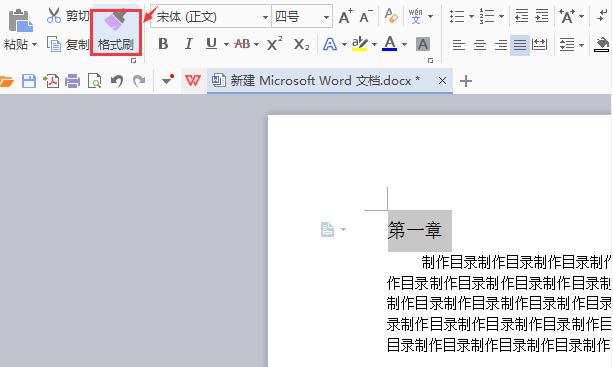This screenshot has height=367, width=613.
Task: Open the font color dropdown arrow
Action: point(404,45)
